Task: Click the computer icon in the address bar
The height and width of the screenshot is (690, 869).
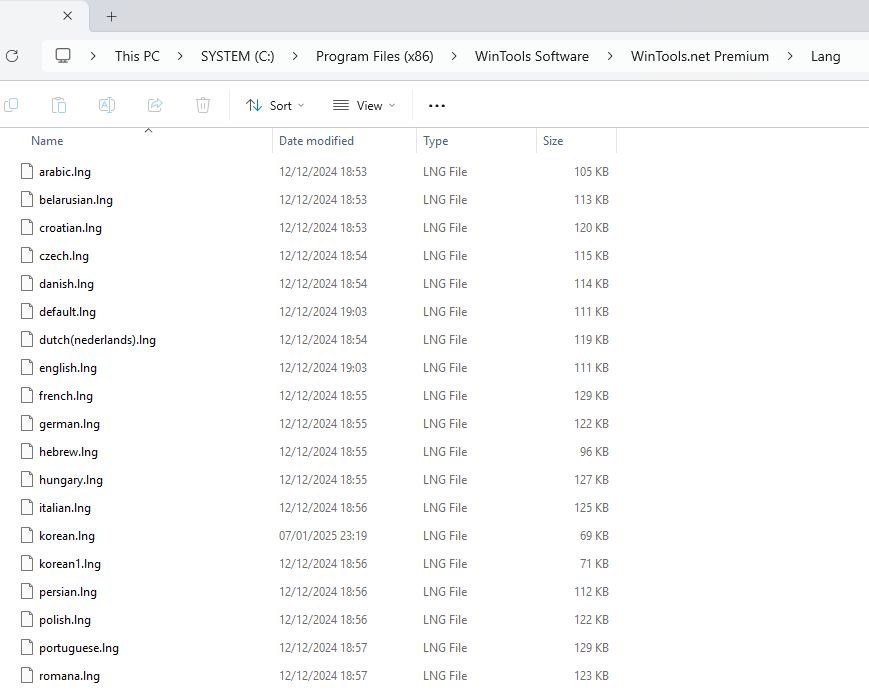Action: 62,57
